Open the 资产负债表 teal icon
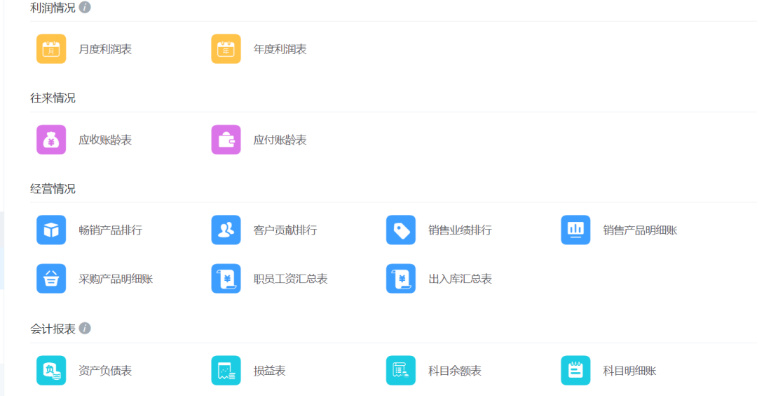This screenshot has width=758, height=396. pyautogui.click(x=51, y=370)
